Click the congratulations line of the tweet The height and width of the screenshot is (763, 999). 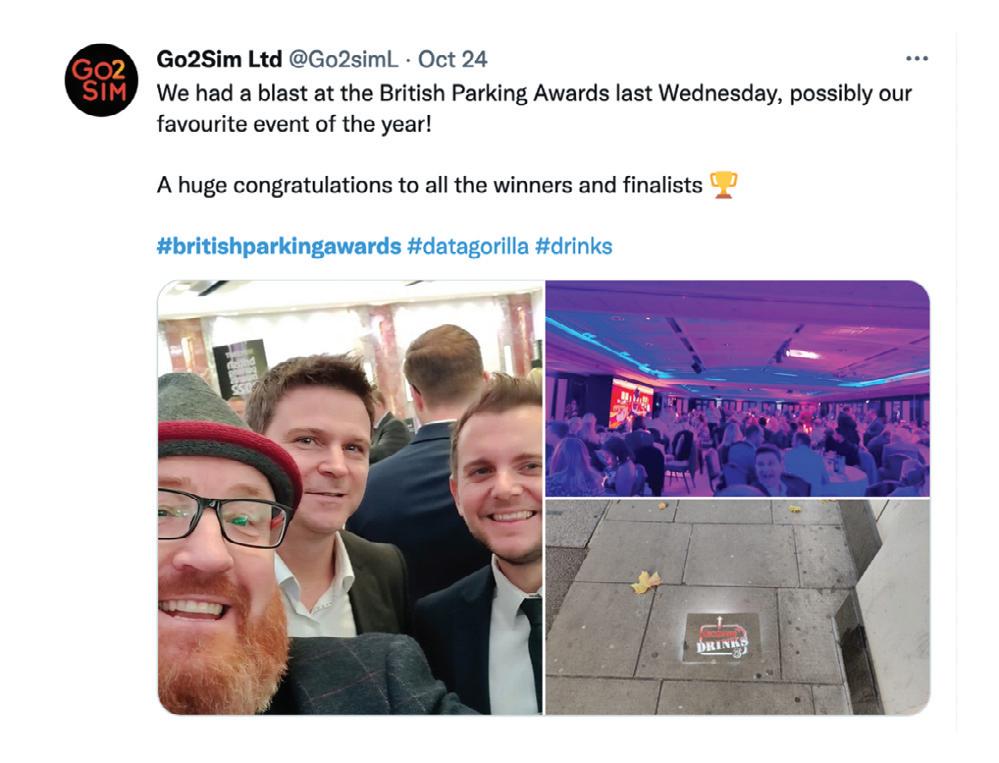(429, 185)
